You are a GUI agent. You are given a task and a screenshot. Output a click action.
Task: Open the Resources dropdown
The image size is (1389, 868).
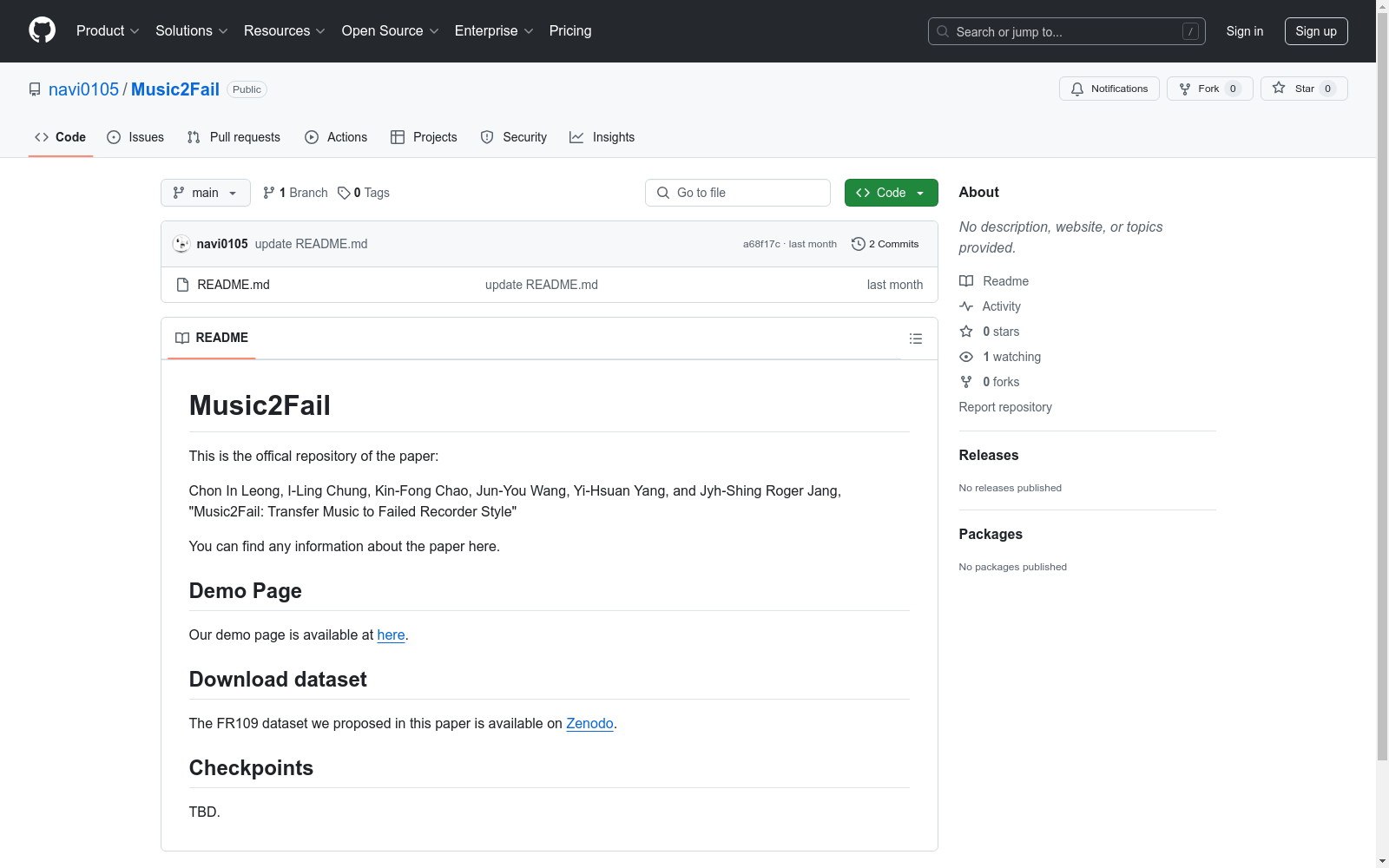285,31
